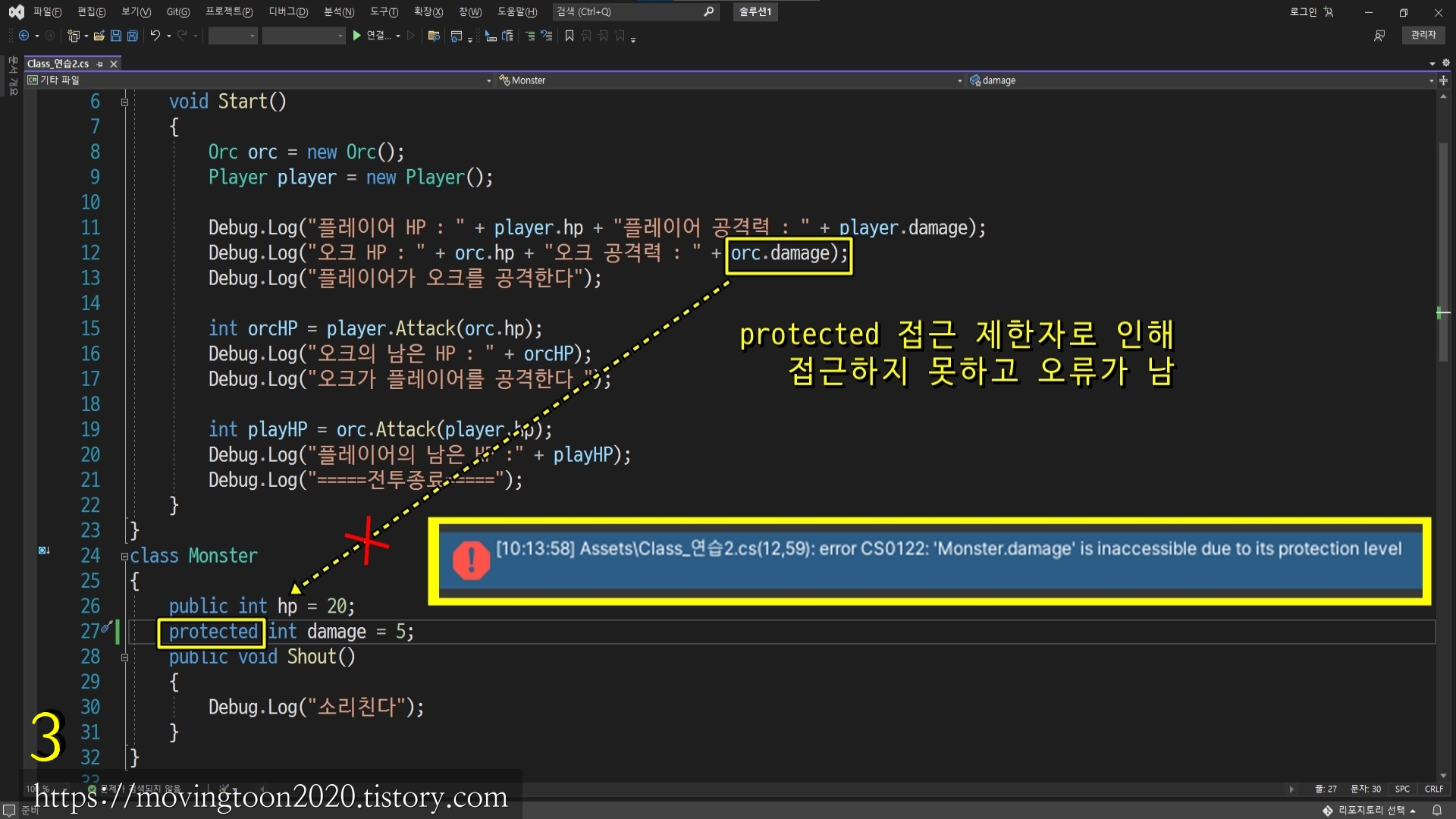Focus the 검색 (Ctrl+Q) search box

coord(635,11)
